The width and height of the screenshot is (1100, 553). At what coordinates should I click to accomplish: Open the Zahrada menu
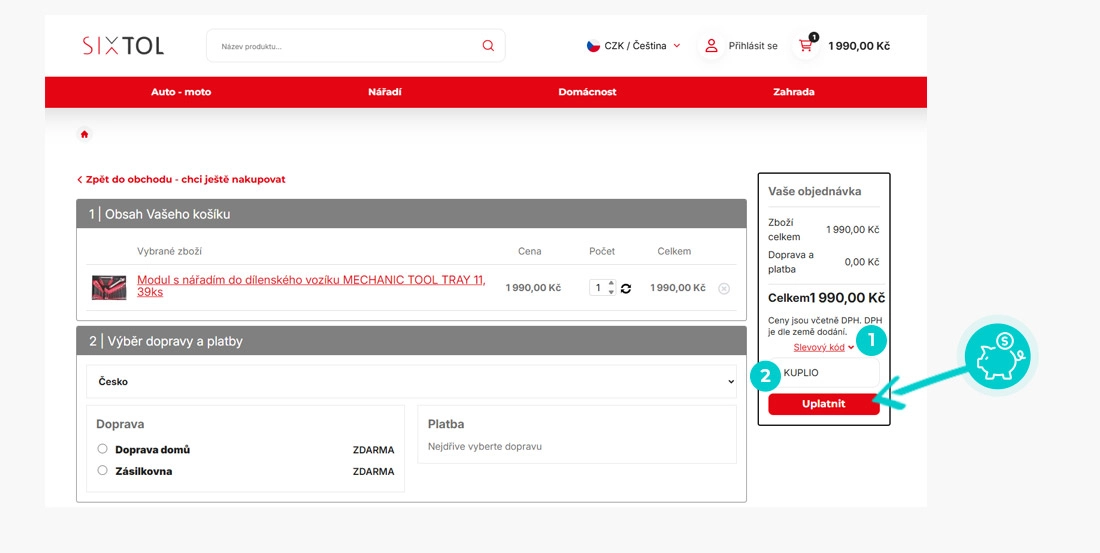pyautogui.click(x=793, y=92)
